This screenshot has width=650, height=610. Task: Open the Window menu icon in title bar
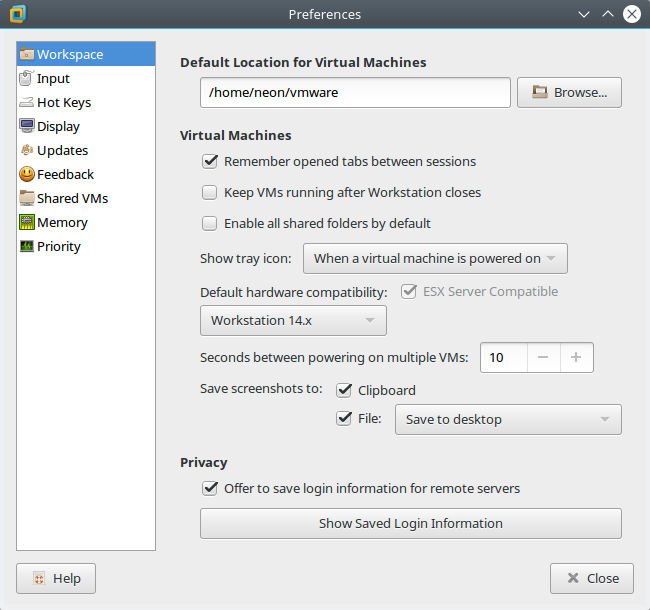pos(16,15)
